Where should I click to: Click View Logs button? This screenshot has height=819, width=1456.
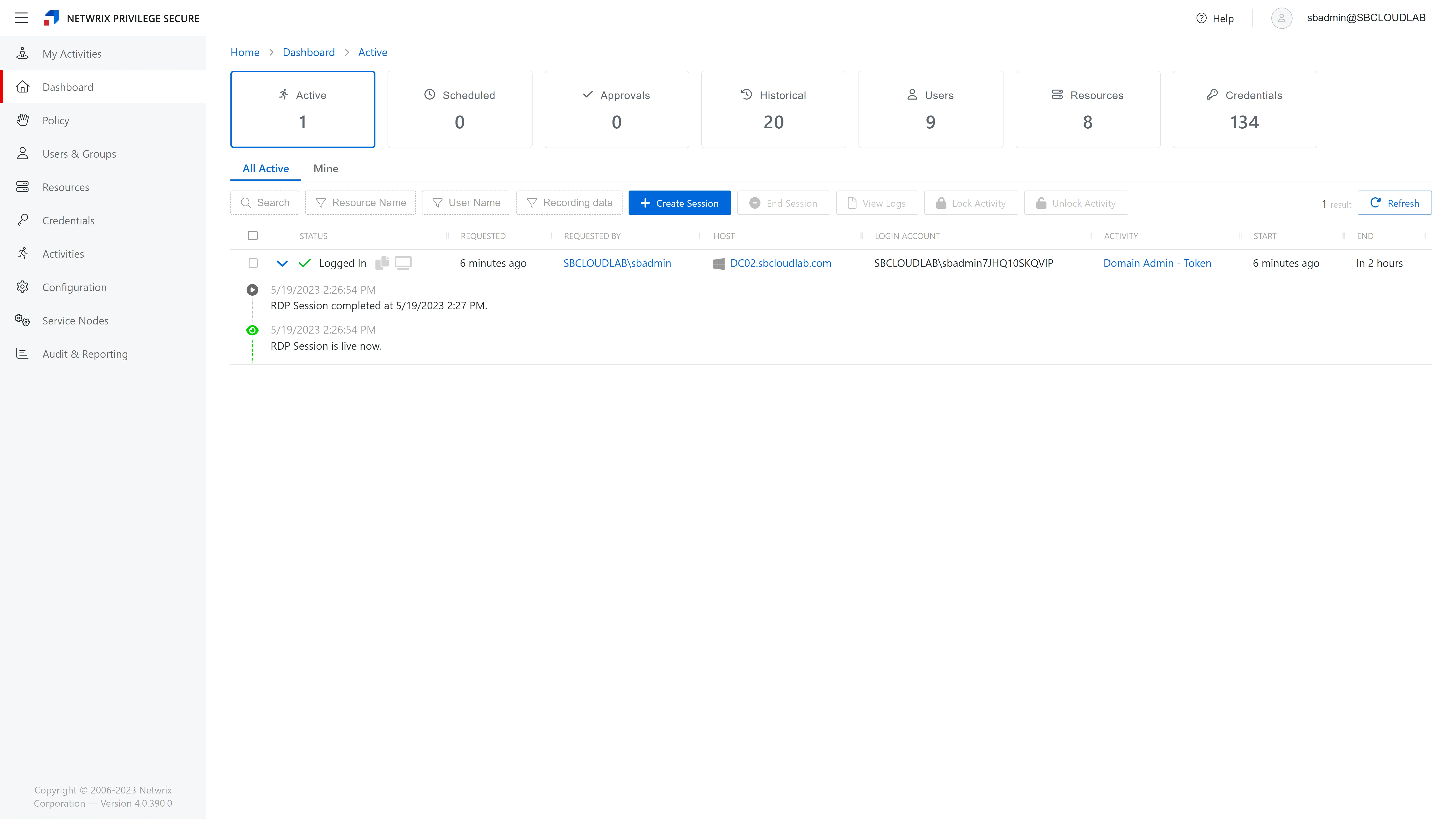(x=877, y=203)
